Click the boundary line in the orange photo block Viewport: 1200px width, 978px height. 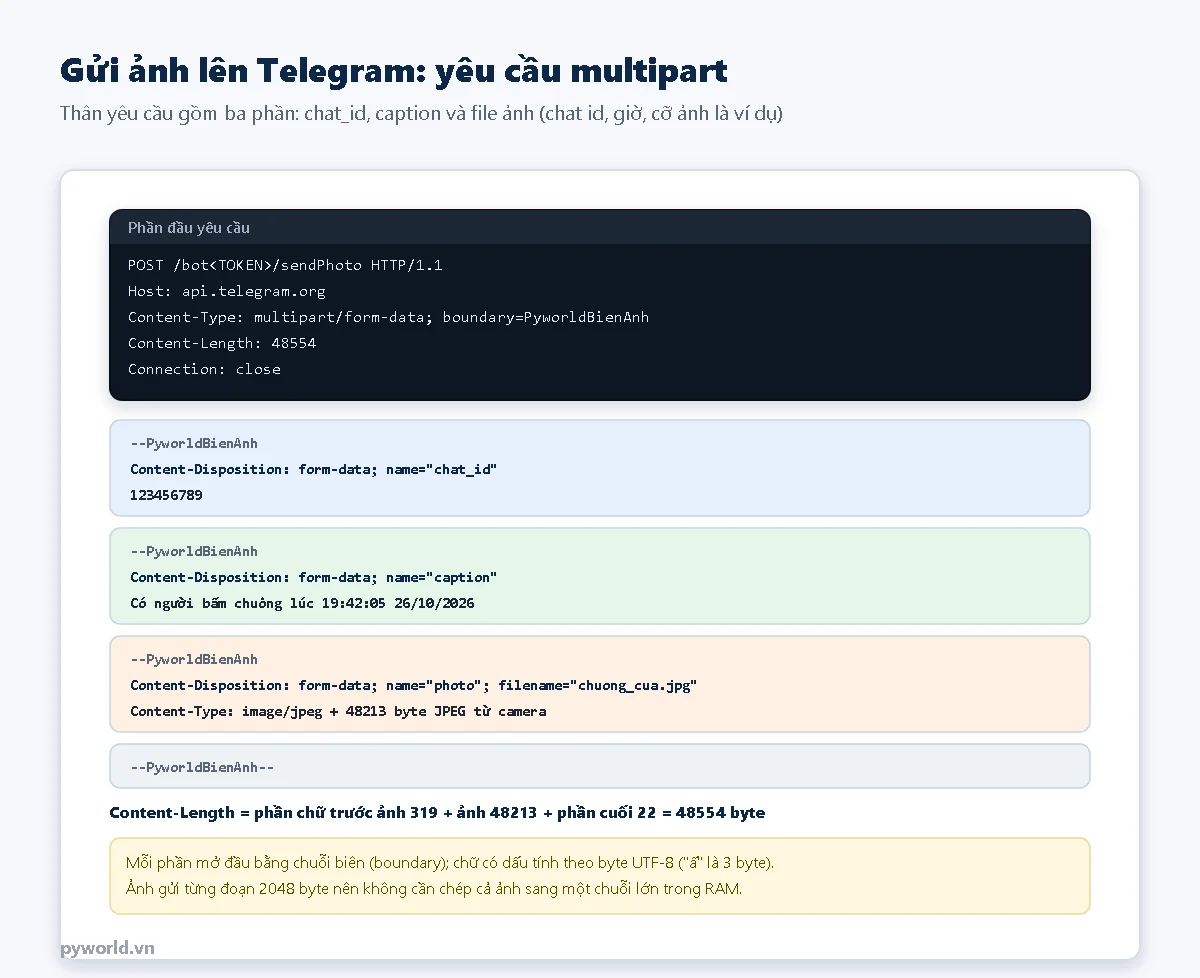coord(194,659)
